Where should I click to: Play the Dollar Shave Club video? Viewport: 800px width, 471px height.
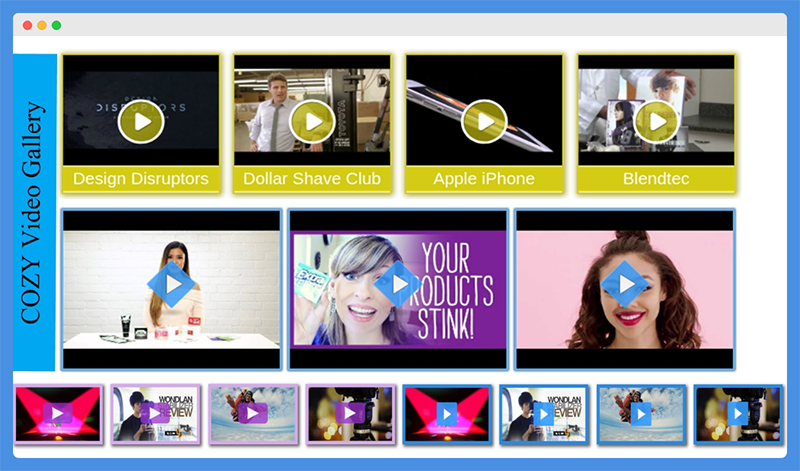click(312, 122)
